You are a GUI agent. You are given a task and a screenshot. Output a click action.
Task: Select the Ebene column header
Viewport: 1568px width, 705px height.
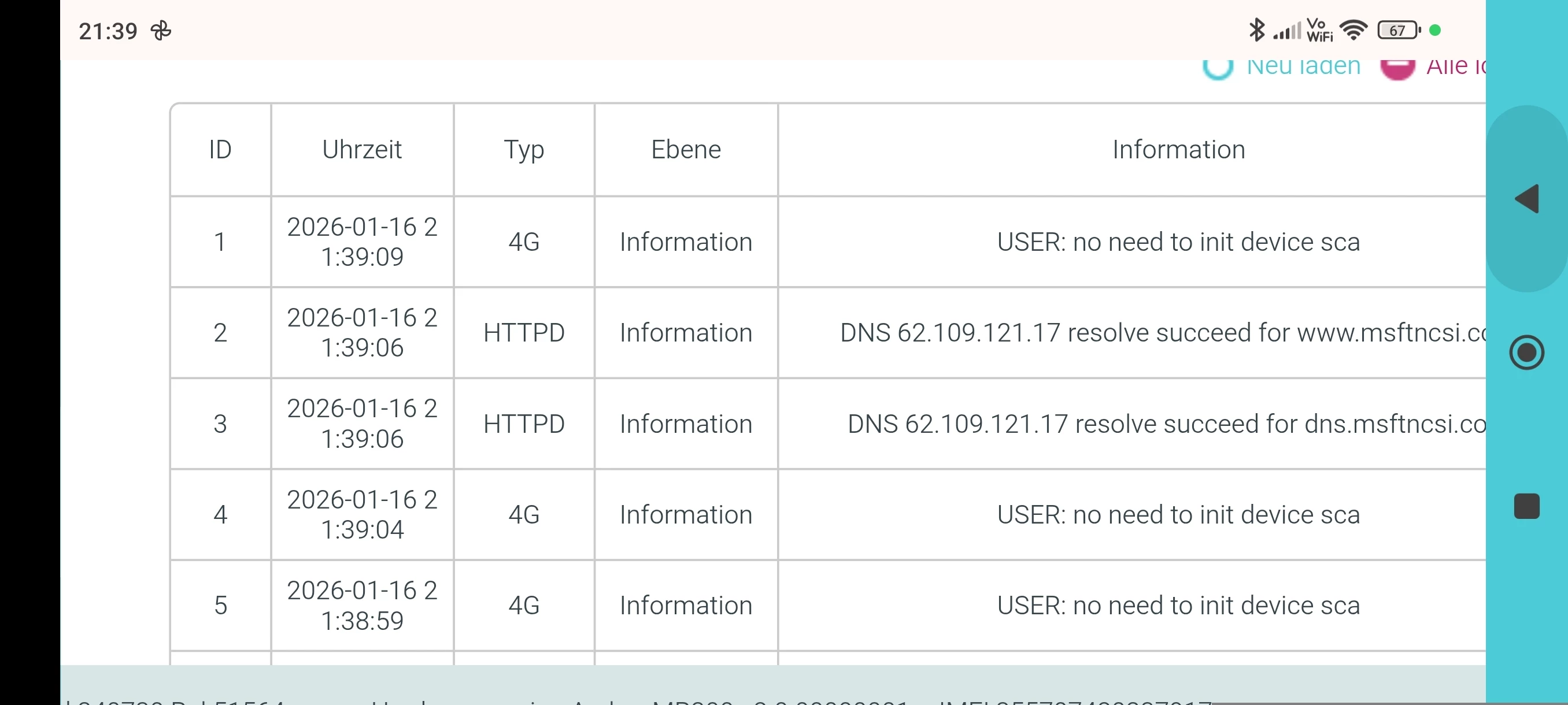[686, 150]
